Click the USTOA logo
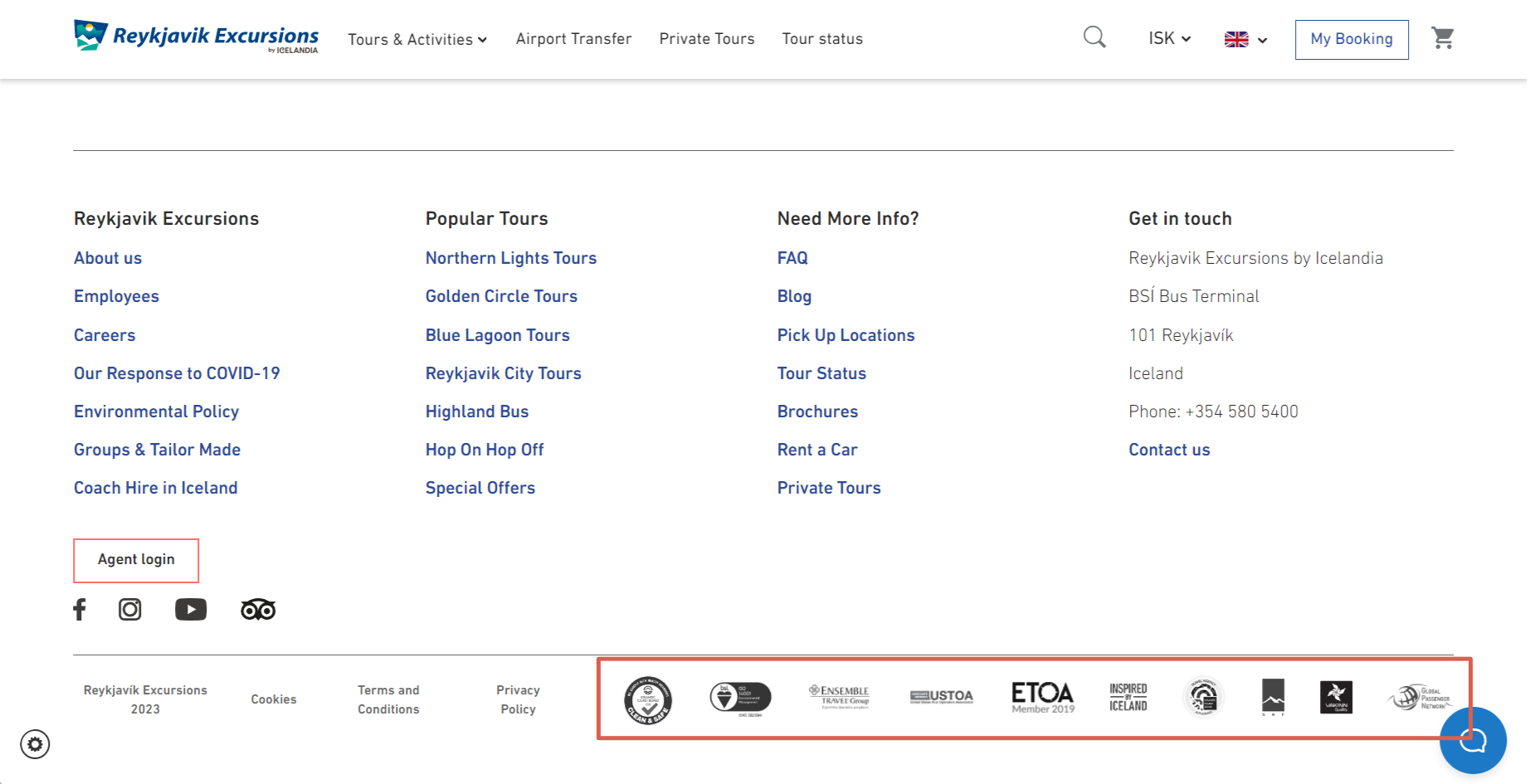Screen dimensions: 1530x784 942,697
